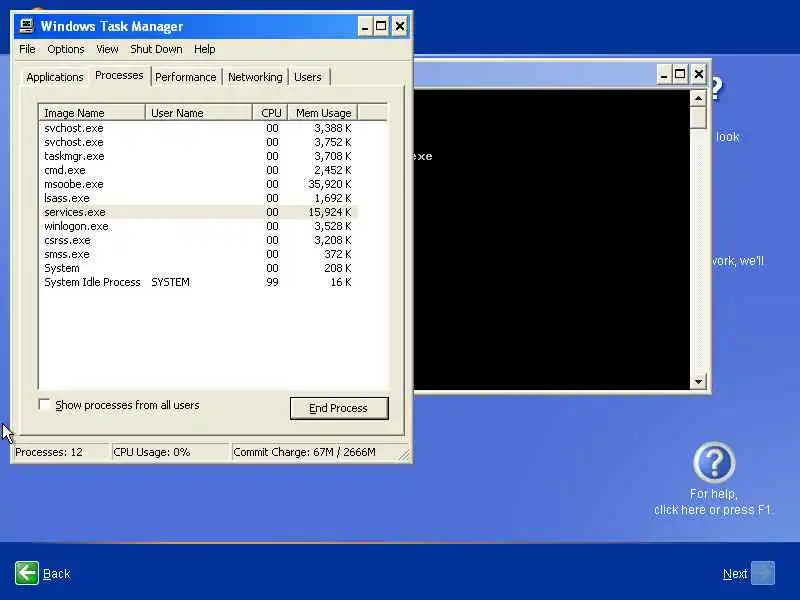
Task: Select the msoobe.exe process
Action: pos(199,184)
